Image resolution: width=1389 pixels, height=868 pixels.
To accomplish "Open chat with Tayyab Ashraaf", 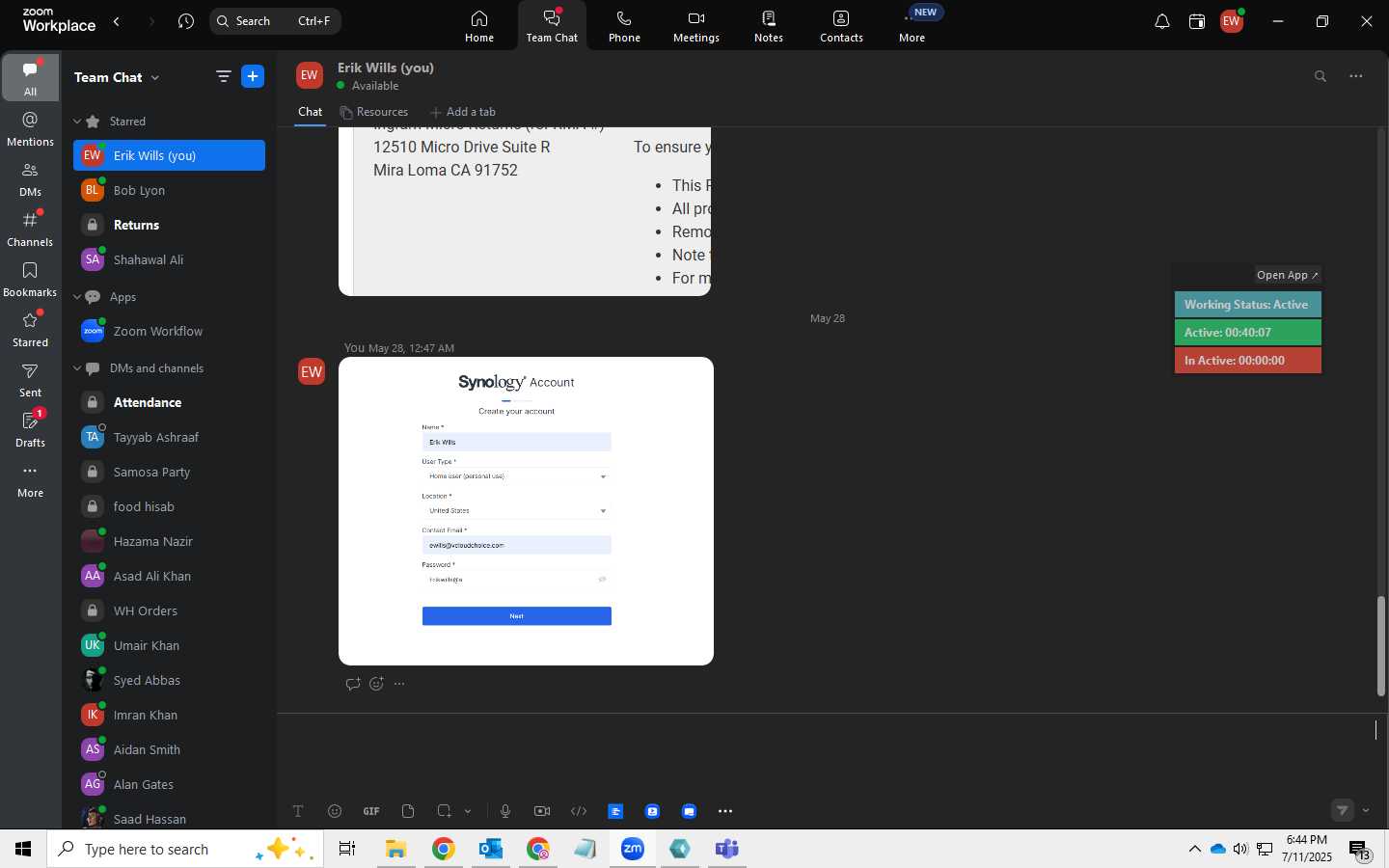I will pyautogui.click(x=170, y=437).
